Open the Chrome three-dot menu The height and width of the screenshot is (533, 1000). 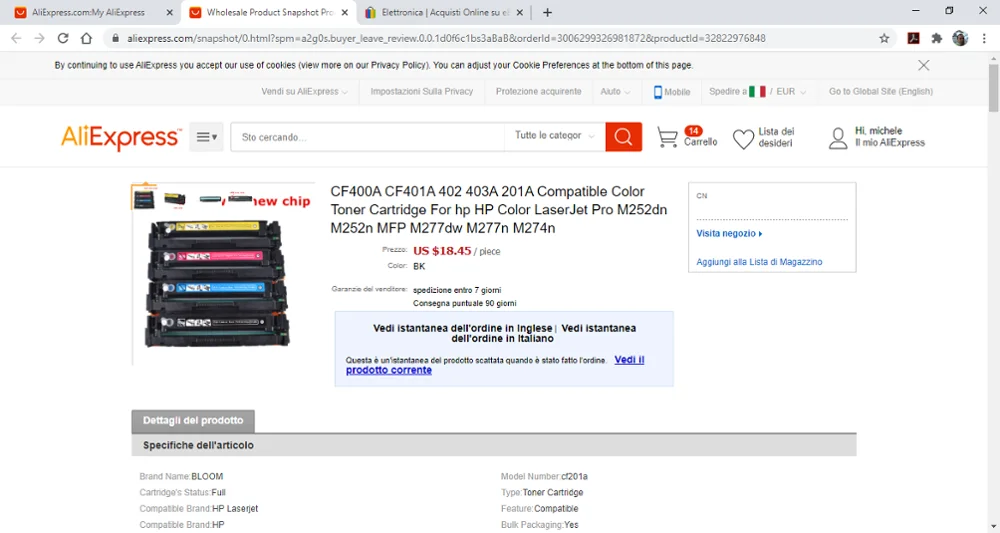[985, 38]
